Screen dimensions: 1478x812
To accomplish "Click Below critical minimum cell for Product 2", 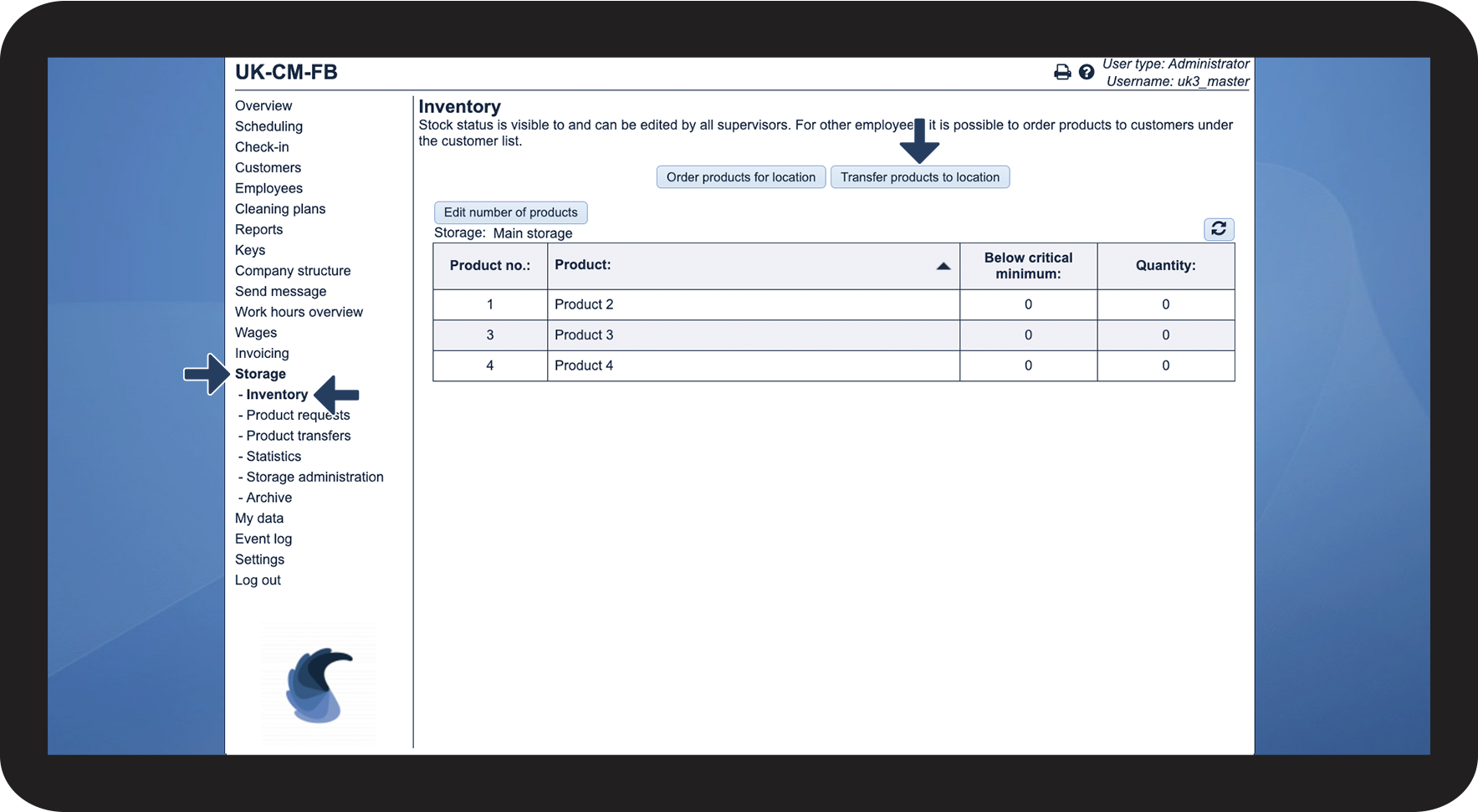I will [1029, 304].
